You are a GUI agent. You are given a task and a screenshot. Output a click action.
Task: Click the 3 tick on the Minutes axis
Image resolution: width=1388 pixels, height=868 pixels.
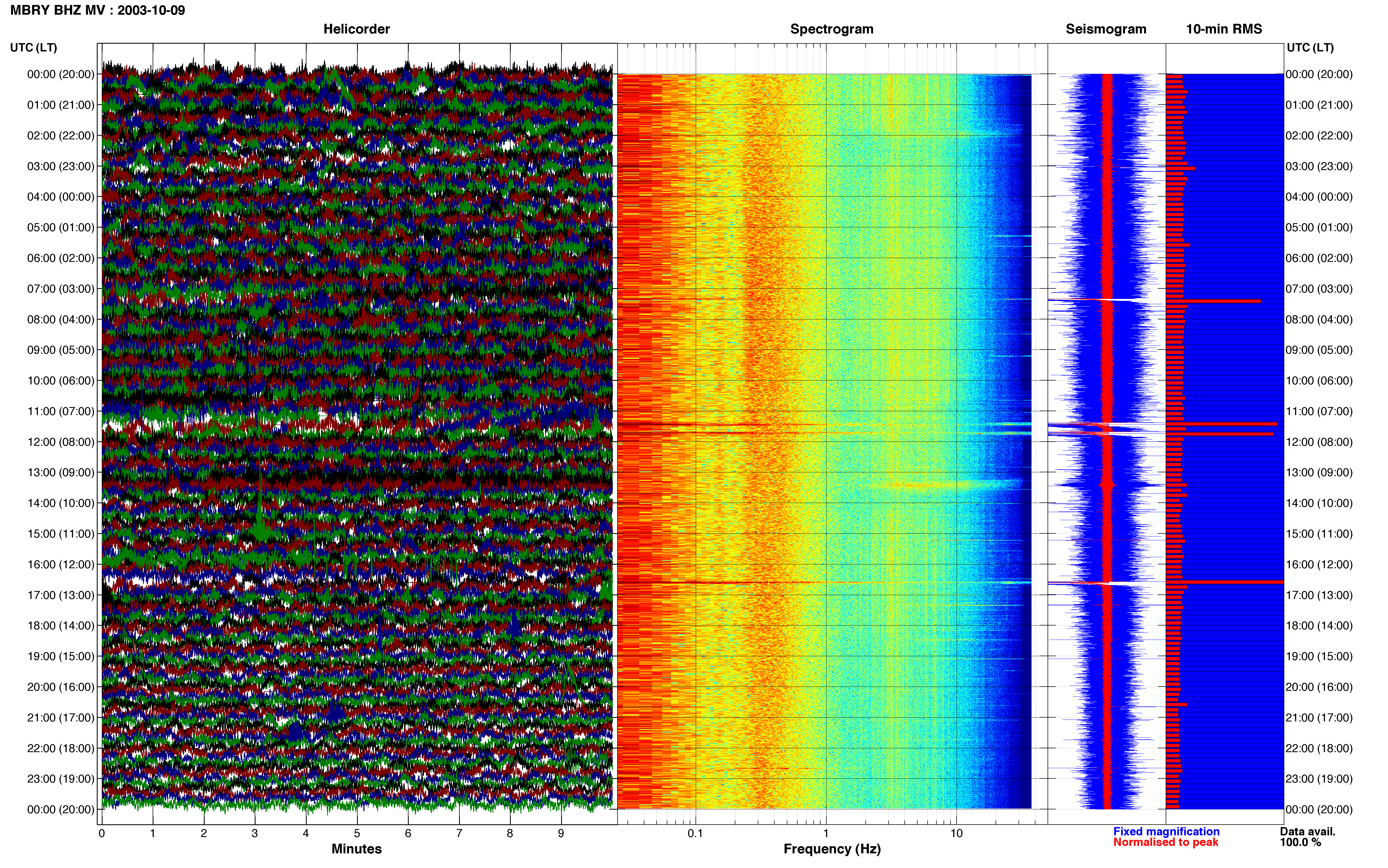tap(255, 833)
